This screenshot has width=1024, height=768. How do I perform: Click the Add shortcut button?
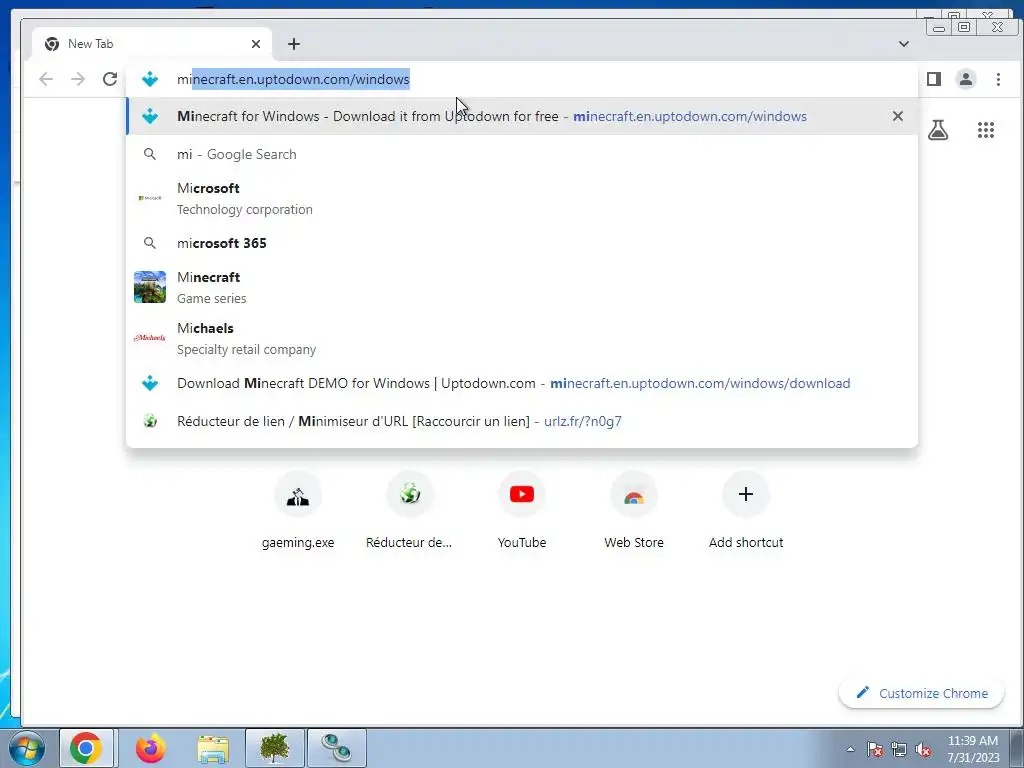click(x=746, y=510)
